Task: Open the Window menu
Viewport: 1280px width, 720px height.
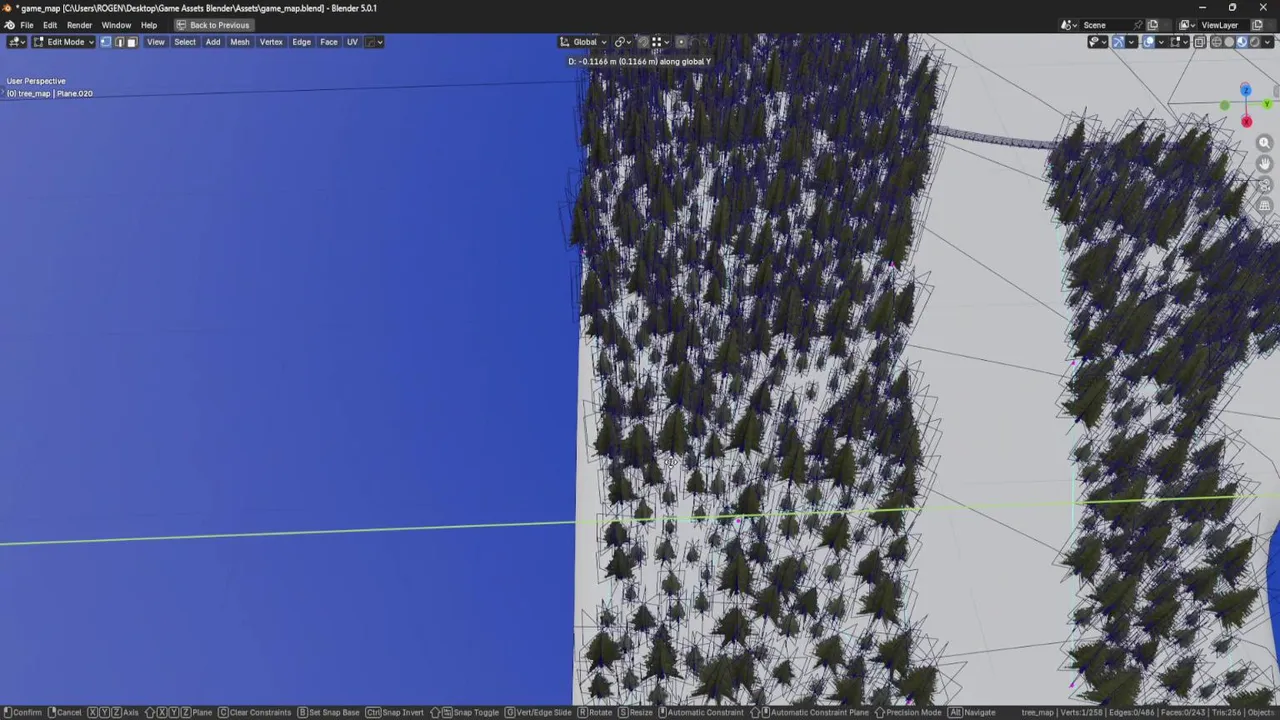Action: point(116,25)
